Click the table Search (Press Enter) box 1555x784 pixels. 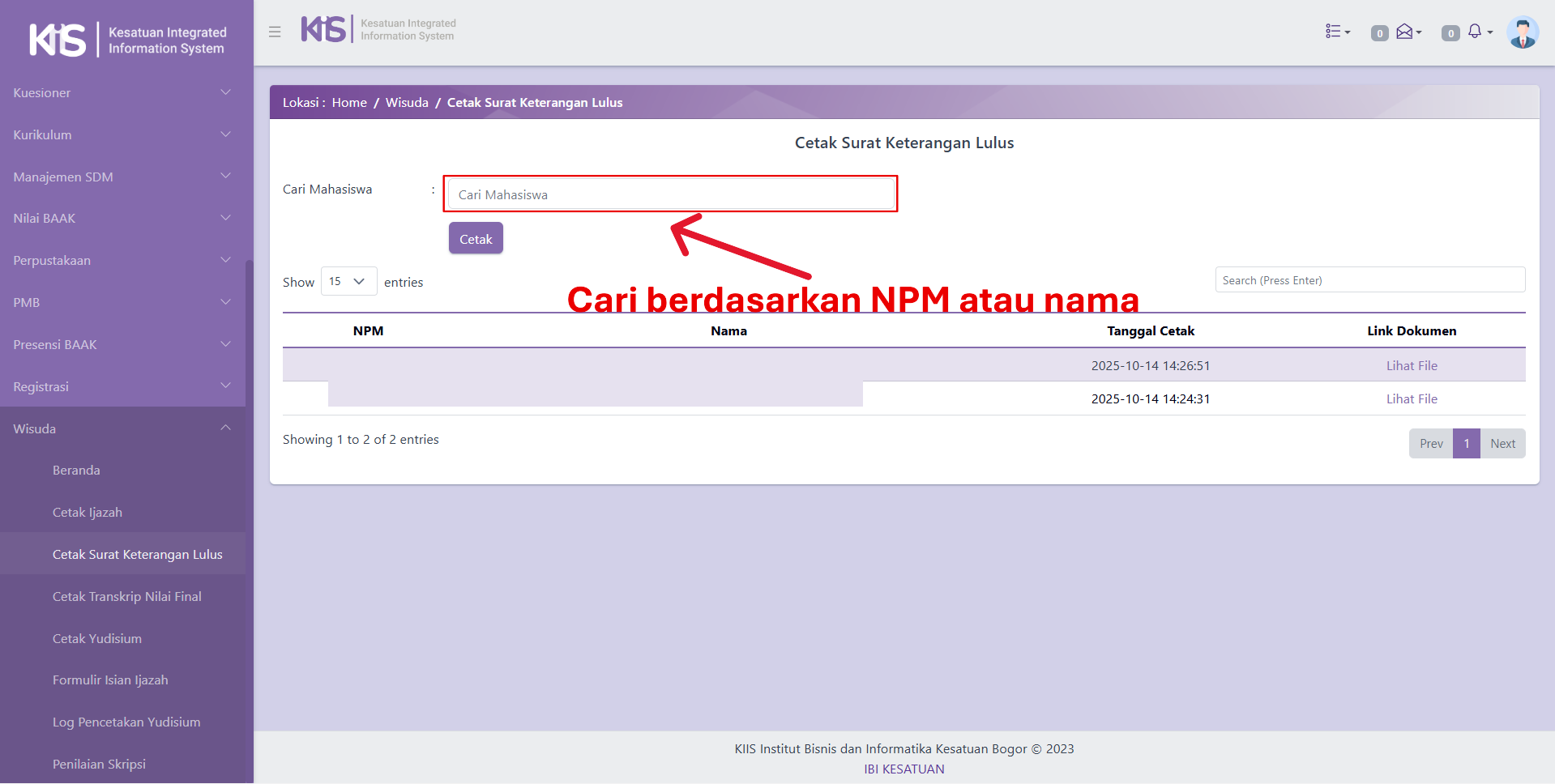click(1369, 280)
